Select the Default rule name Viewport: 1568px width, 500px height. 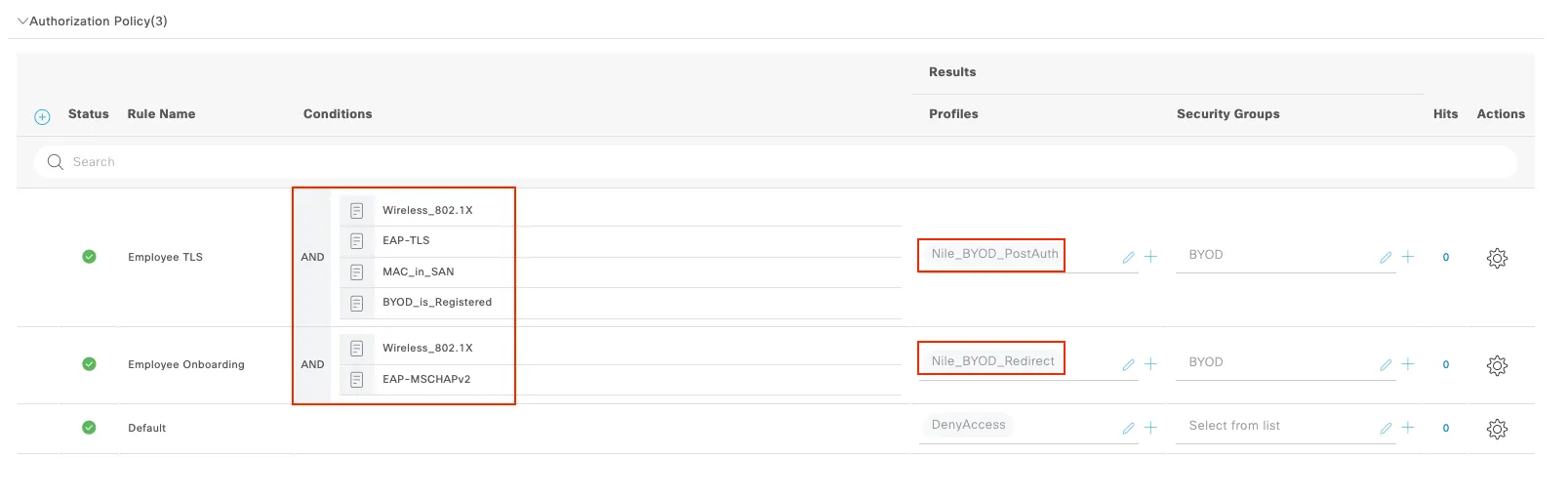tap(147, 429)
